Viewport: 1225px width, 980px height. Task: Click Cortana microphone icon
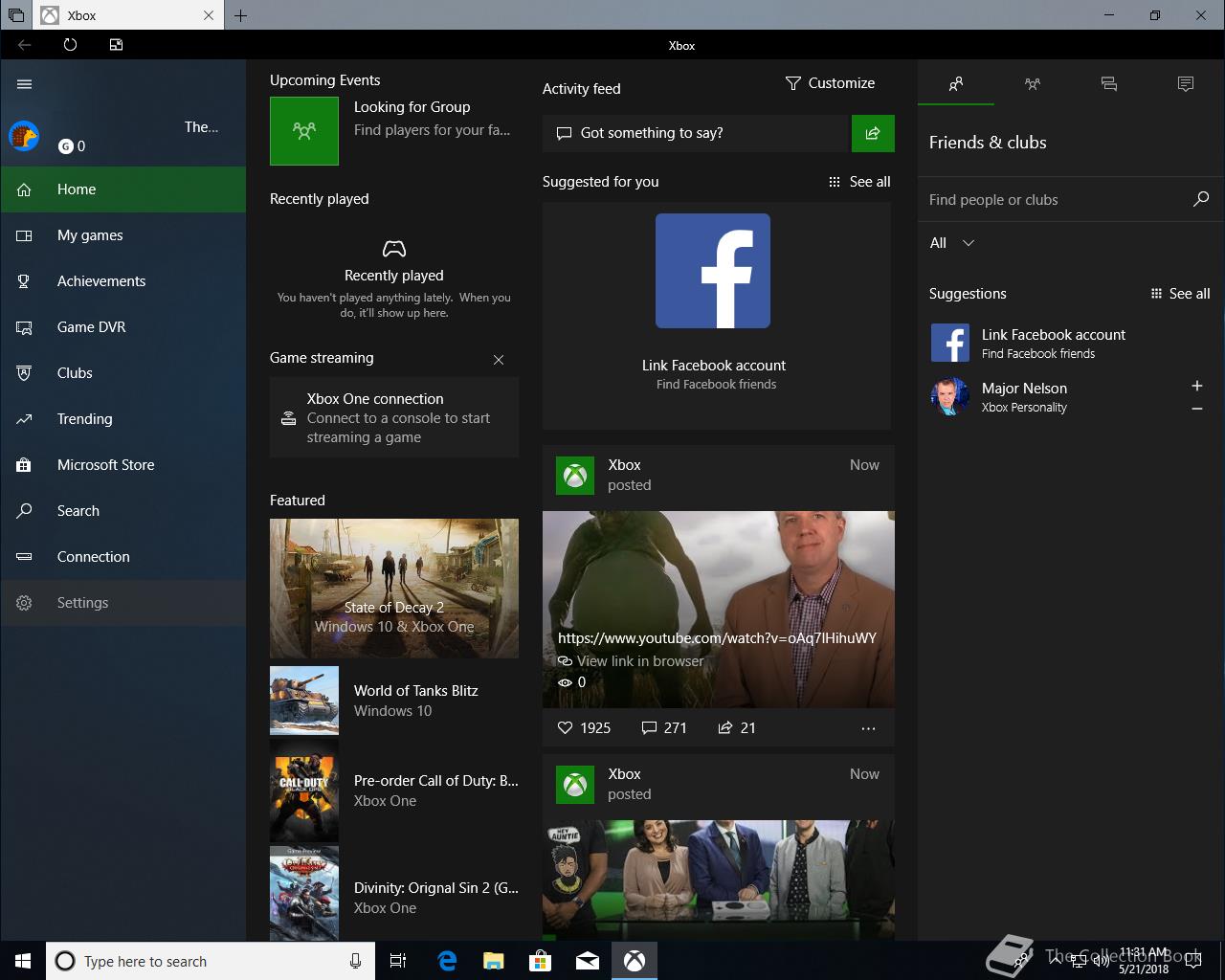[x=355, y=961]
